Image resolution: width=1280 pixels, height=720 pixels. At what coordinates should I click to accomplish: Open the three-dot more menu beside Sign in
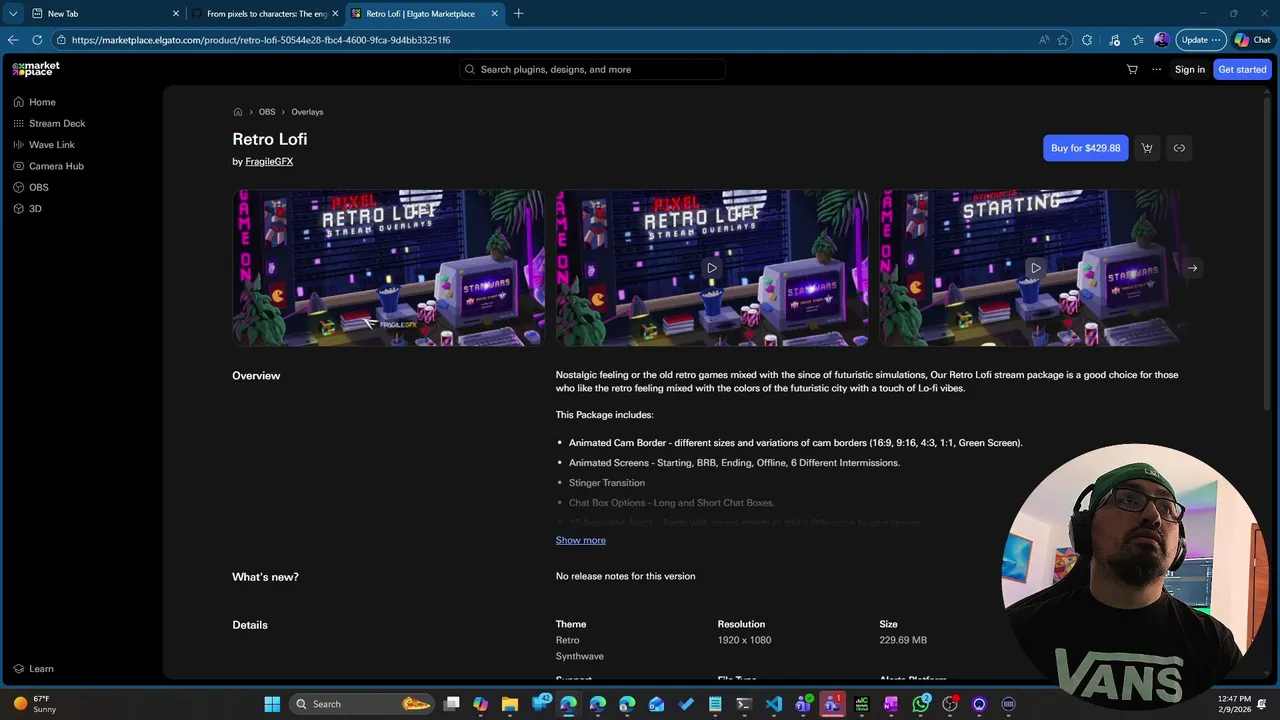(x=1157, y=69)
